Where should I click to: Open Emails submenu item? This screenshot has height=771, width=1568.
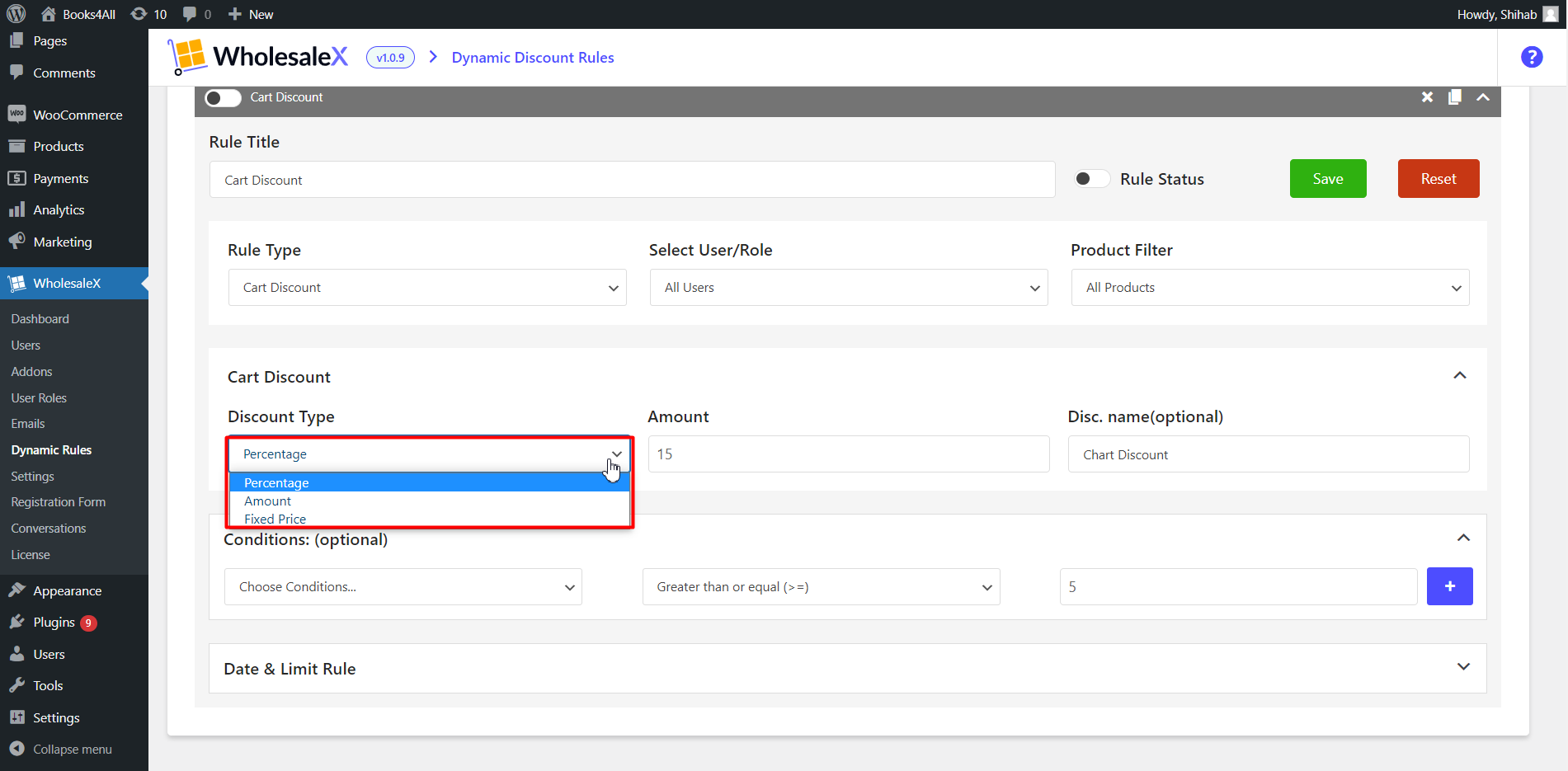coord(28,423)
